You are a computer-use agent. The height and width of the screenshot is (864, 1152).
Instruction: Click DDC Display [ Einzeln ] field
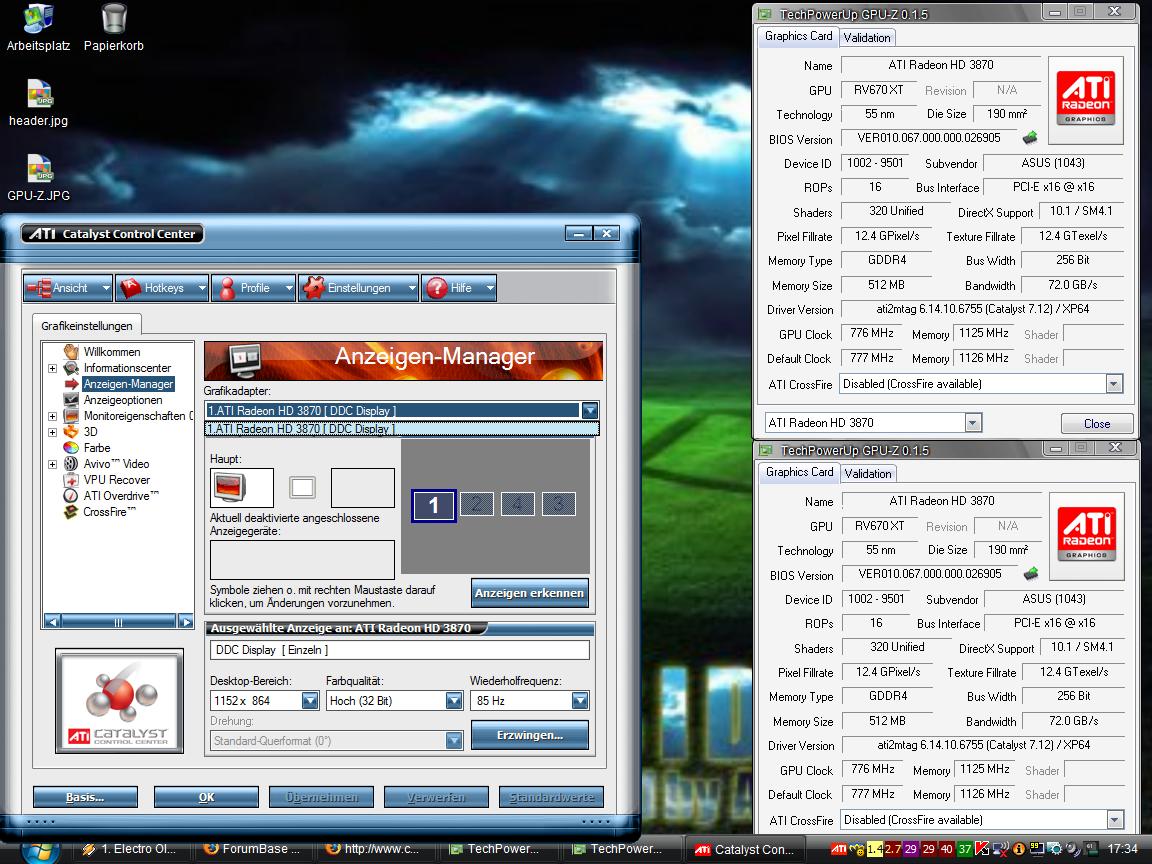(x=400, y=649)
